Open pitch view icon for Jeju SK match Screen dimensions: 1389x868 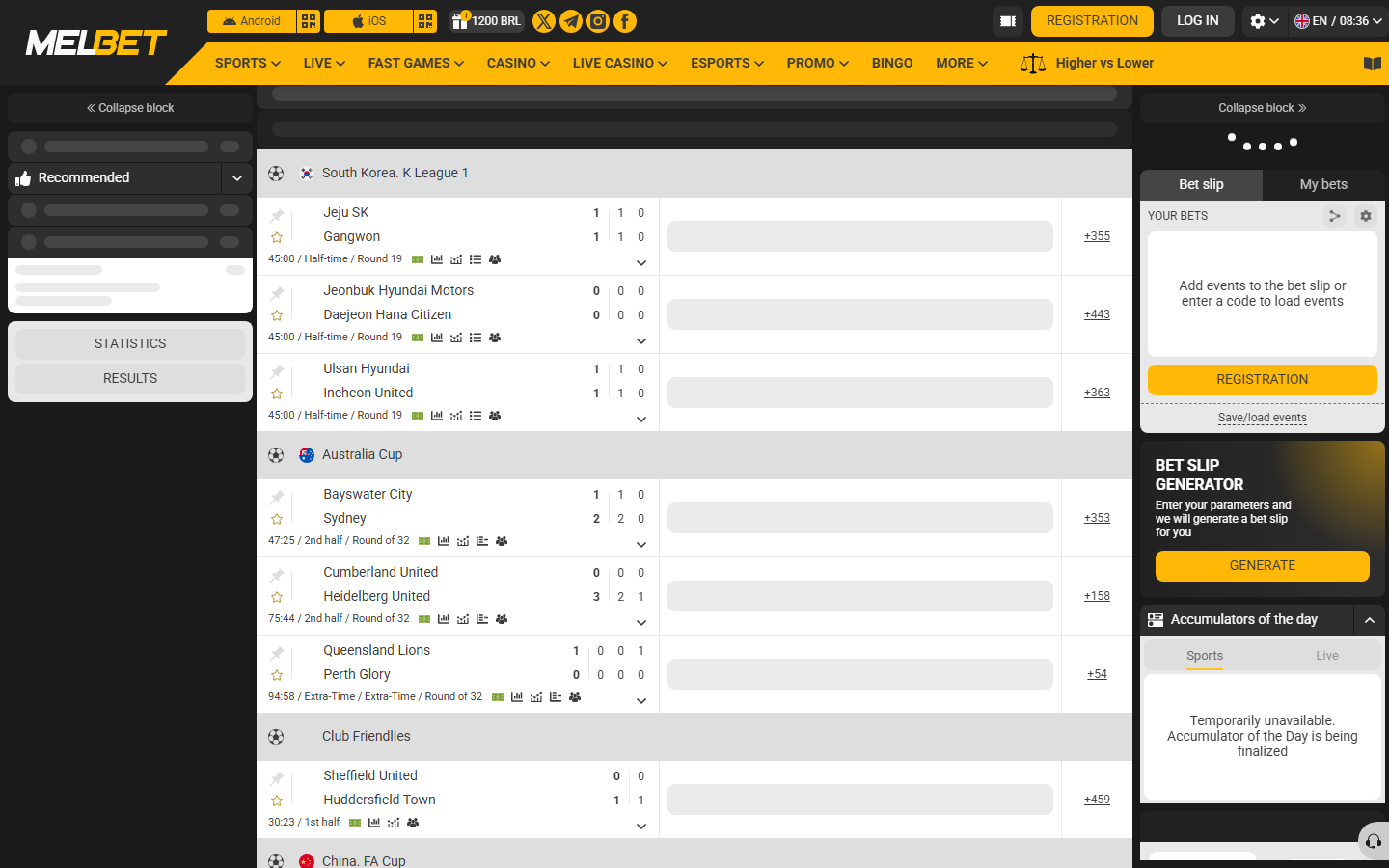(418, 259)
